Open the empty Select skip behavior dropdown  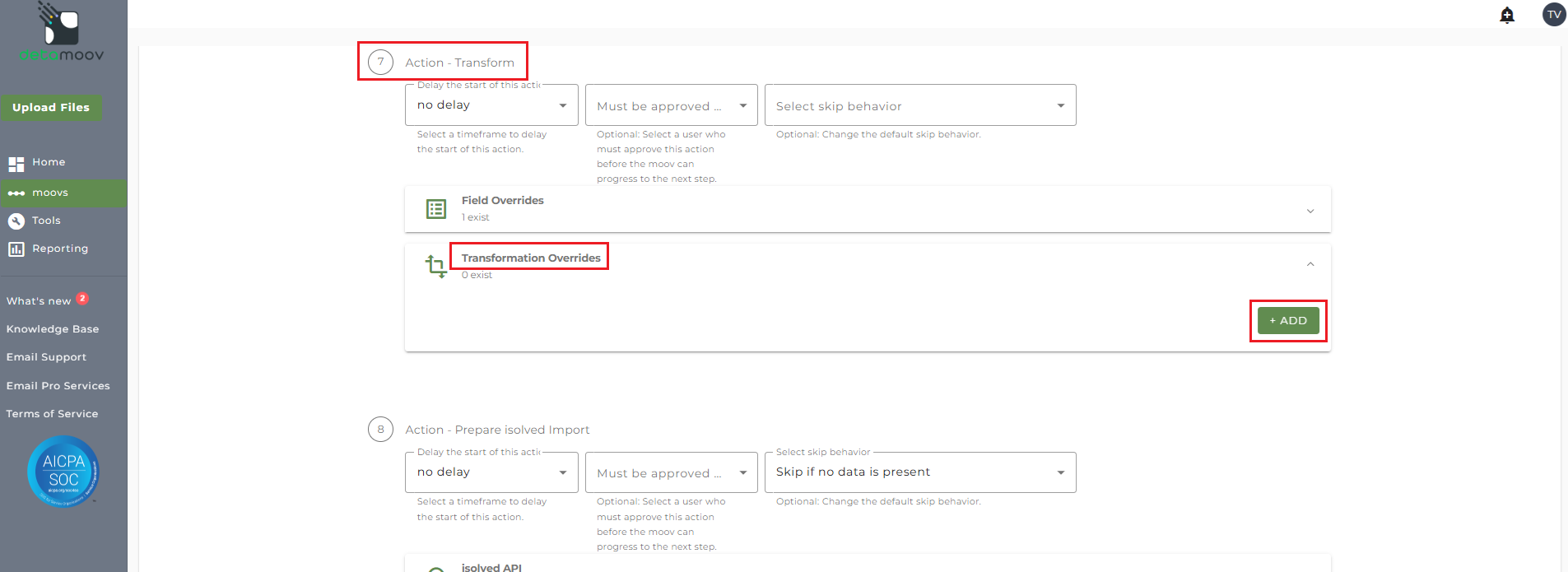tap(919, 105)
